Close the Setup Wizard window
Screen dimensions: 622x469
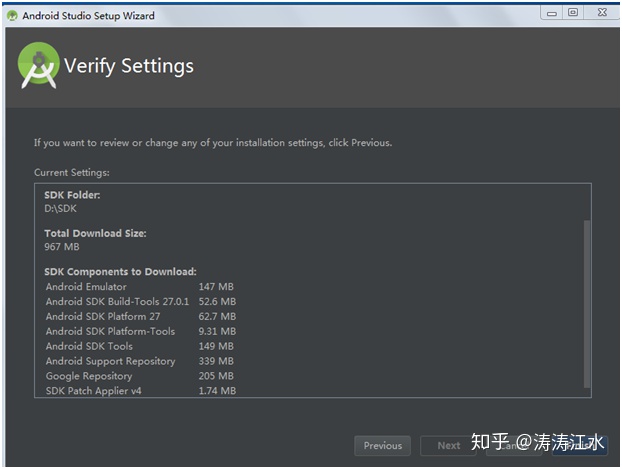pos(602,12)
